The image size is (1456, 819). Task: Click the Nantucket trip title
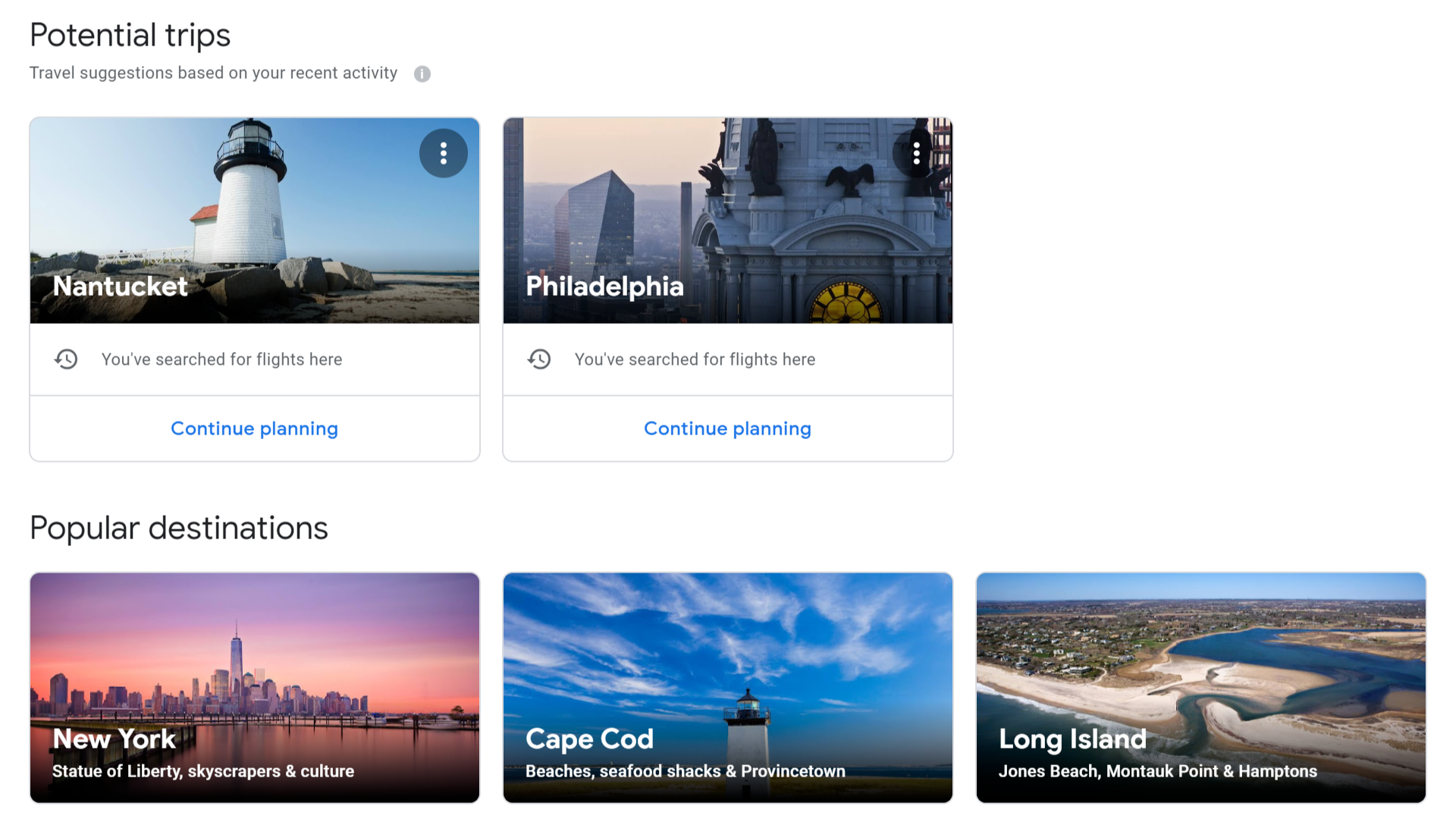point(119,287)
